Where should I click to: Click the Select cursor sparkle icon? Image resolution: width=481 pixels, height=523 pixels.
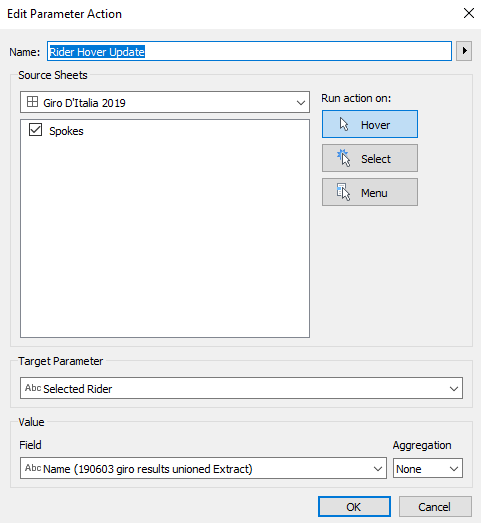(x=344, y=158)
